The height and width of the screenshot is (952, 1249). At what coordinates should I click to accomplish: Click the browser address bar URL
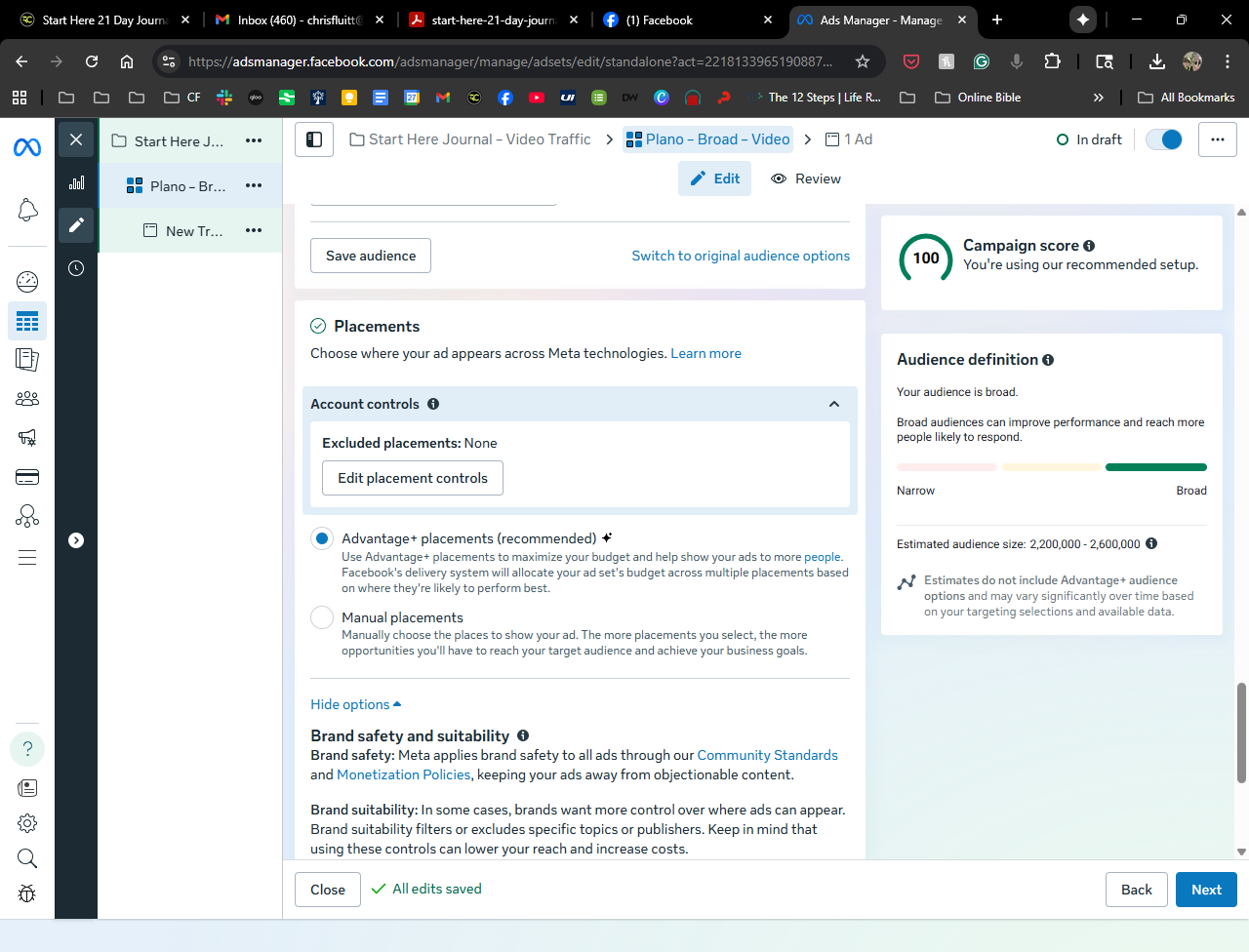pyautogui.click(x=507, y=61)
